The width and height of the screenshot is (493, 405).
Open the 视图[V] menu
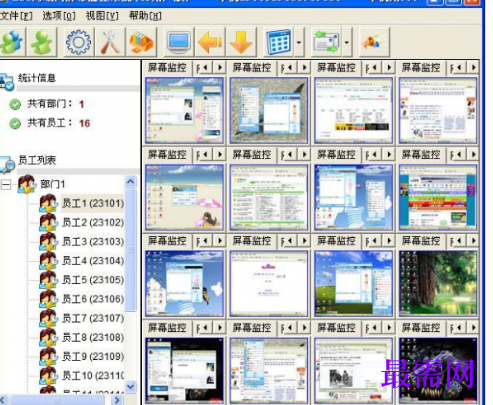point(102,16)
